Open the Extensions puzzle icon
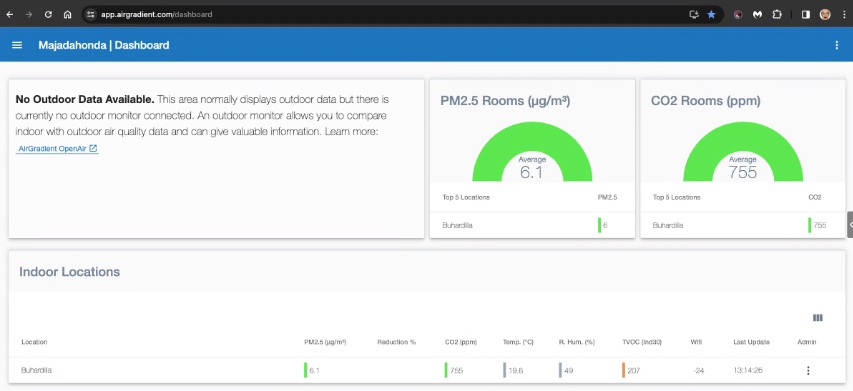Screen dimensions: 853x391 pos(777,15)
